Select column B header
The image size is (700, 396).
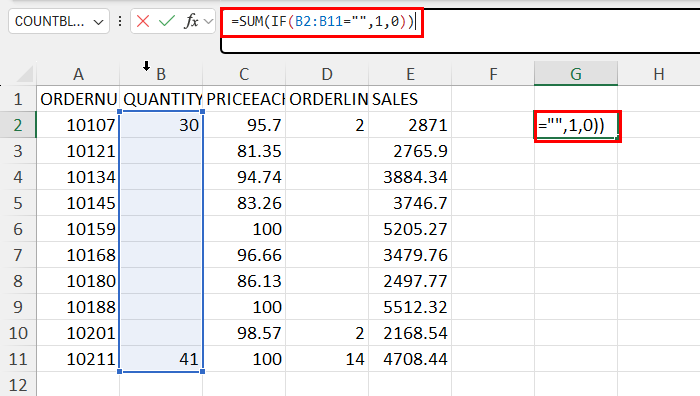point(161,74)
